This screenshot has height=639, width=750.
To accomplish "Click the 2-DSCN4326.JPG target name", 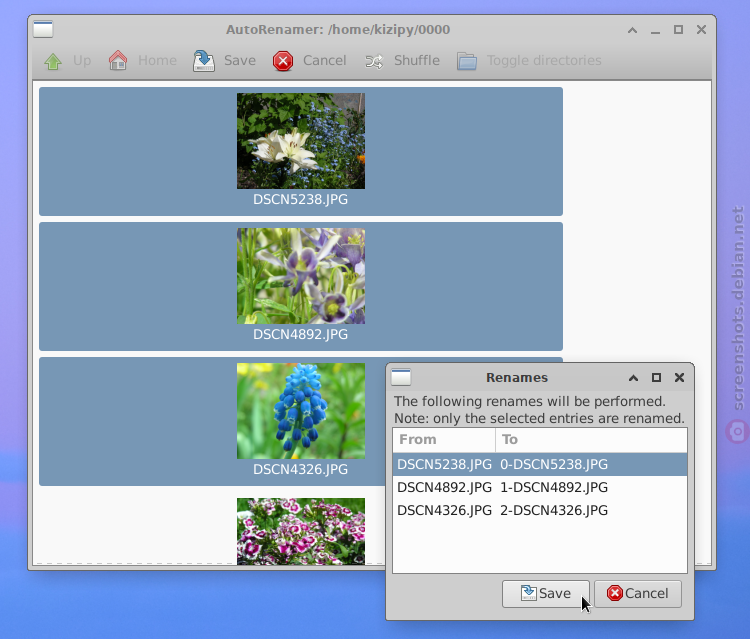I will coord(554,510).
